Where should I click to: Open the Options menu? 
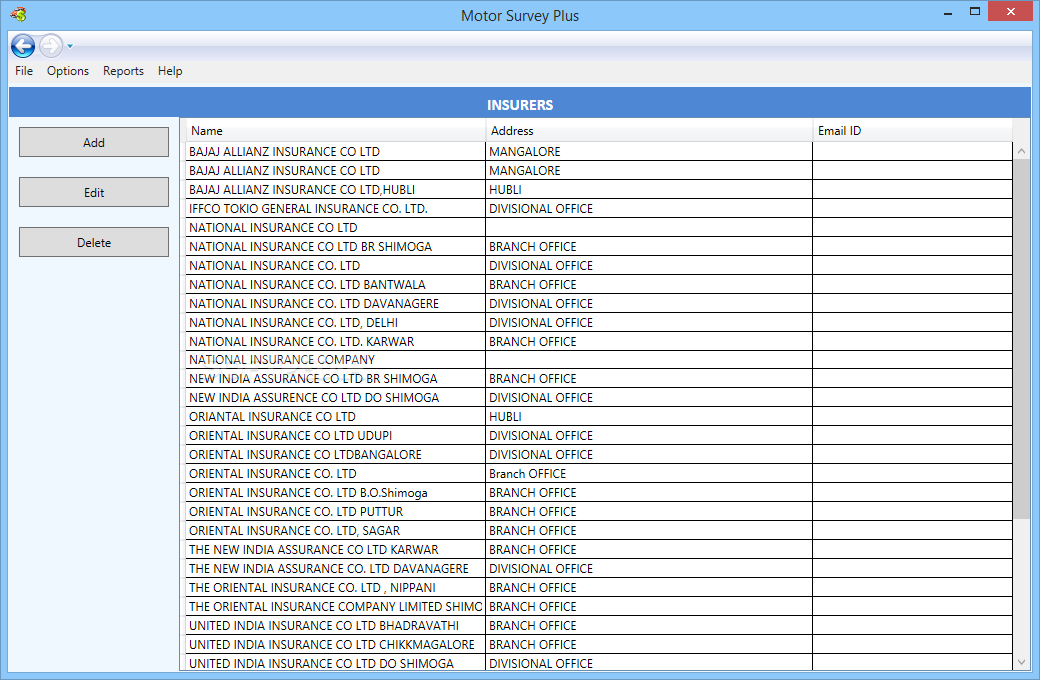coord(68,71)
